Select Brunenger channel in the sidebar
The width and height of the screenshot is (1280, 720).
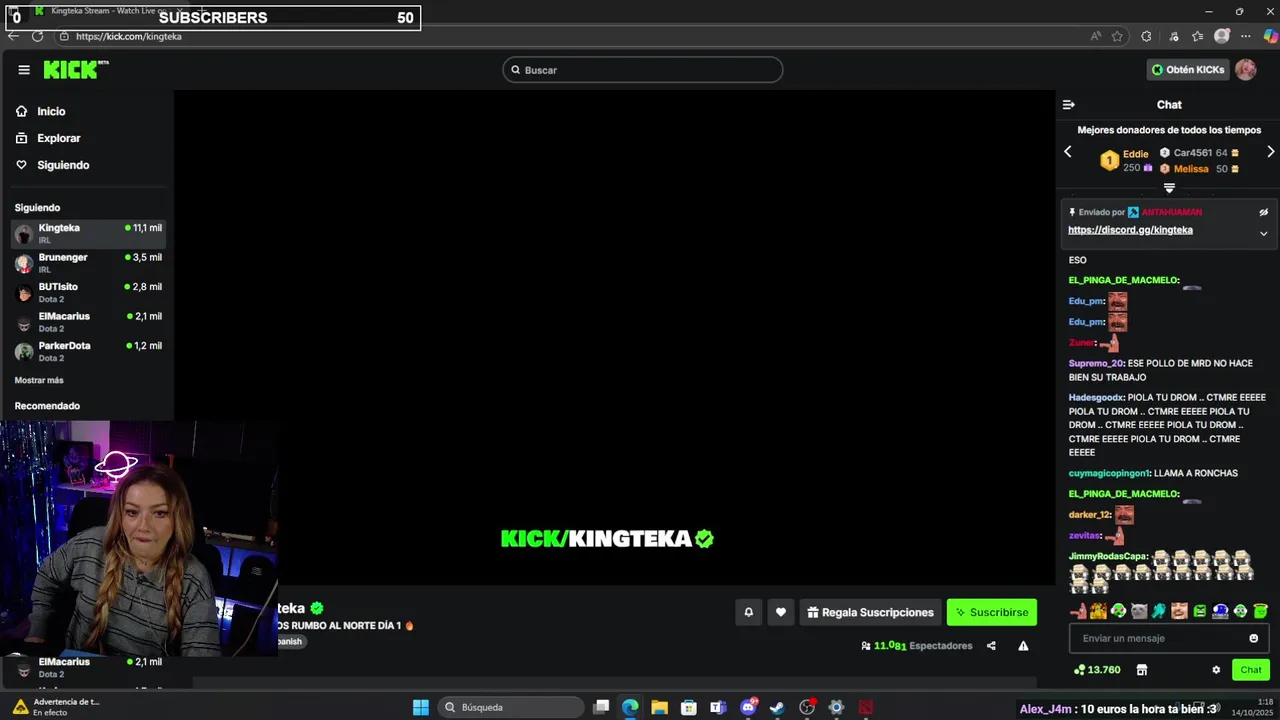click(88, 263)
